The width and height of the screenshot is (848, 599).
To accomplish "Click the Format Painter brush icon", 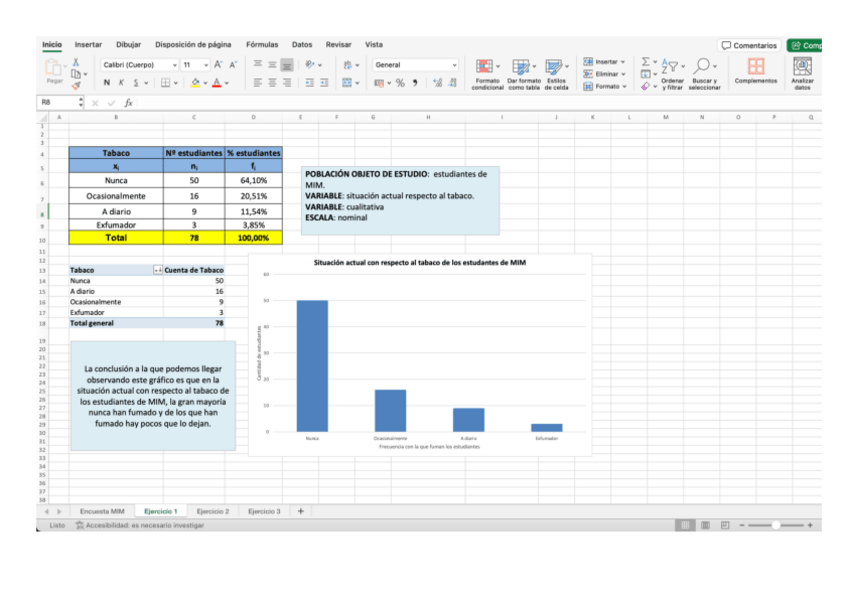I will 76,86.
